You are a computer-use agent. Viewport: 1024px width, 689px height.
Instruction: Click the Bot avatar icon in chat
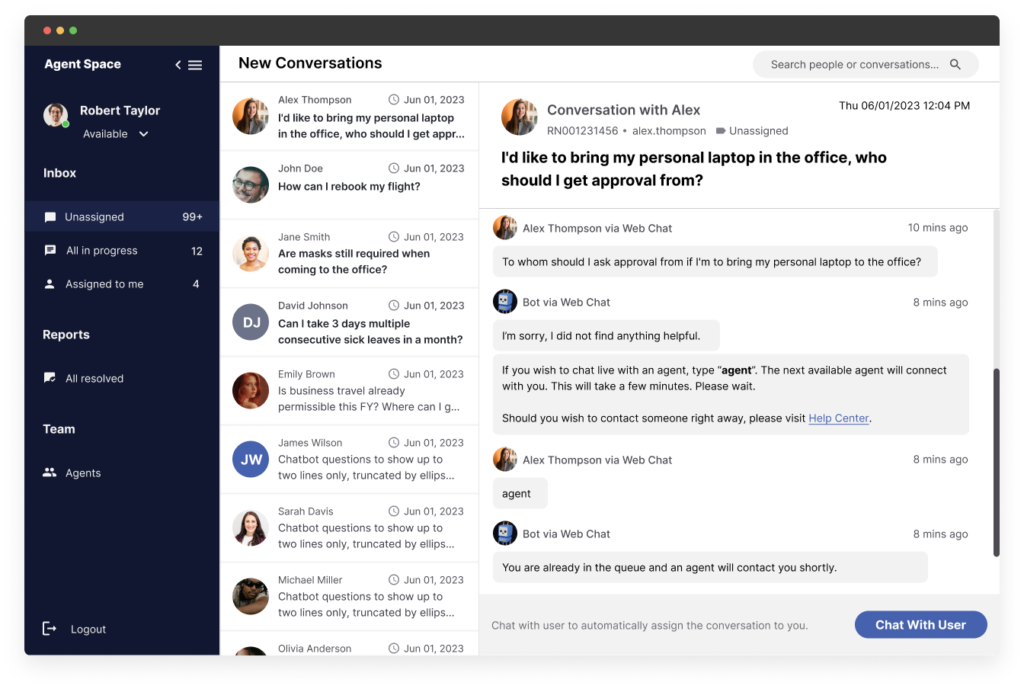(505, 302)
